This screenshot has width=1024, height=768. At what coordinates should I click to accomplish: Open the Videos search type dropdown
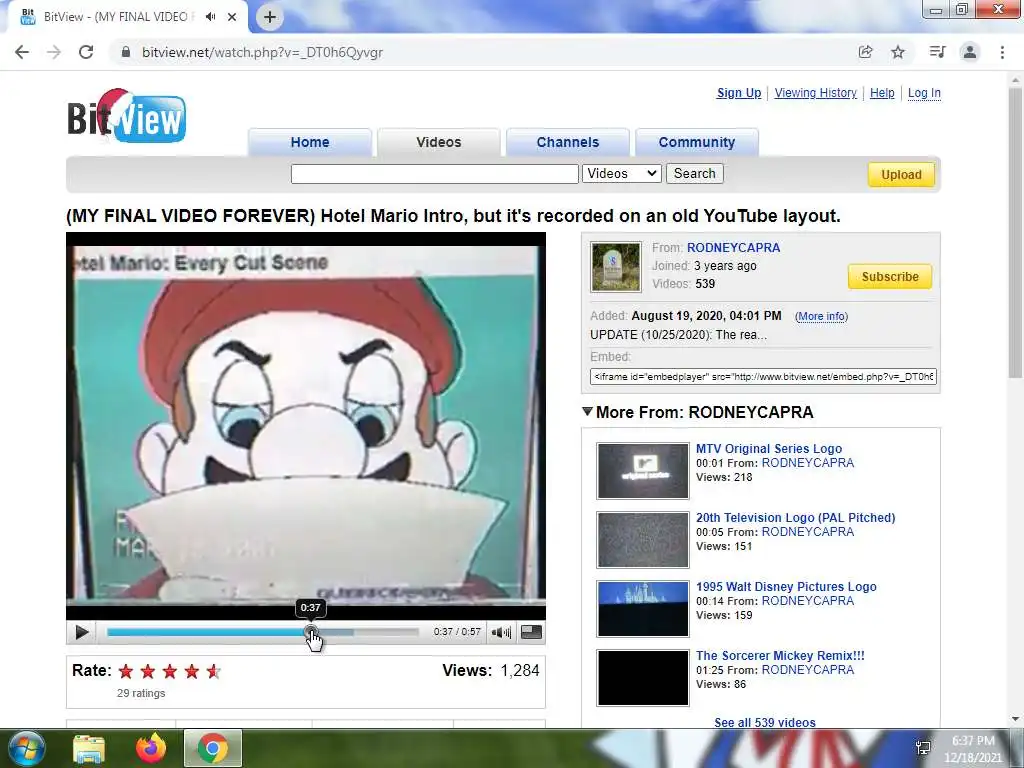(622, 174)
